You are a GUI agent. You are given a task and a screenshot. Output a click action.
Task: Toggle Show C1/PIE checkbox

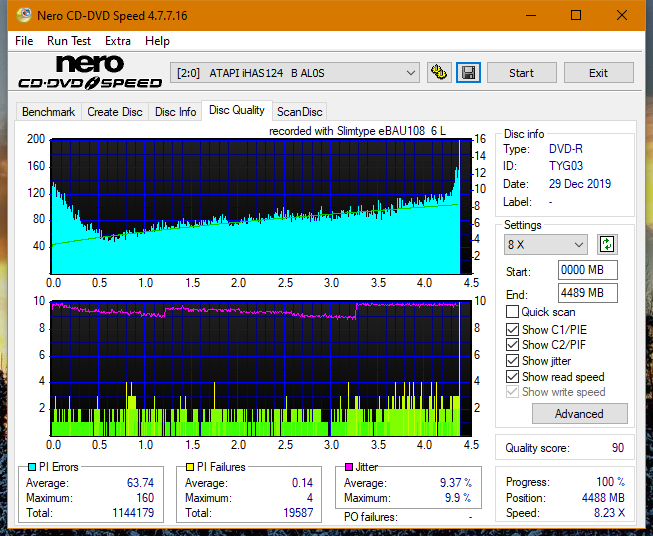(x=512, y=329)
